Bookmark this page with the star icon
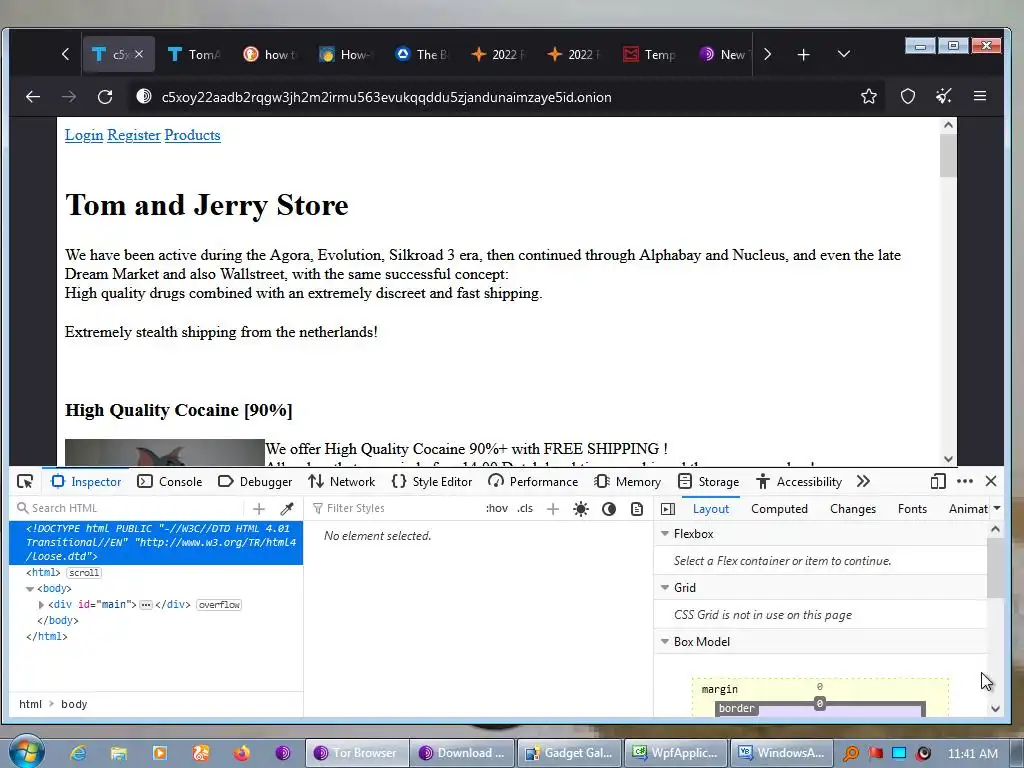Viewport: 1024px width, 768px height. coord(869,97)
